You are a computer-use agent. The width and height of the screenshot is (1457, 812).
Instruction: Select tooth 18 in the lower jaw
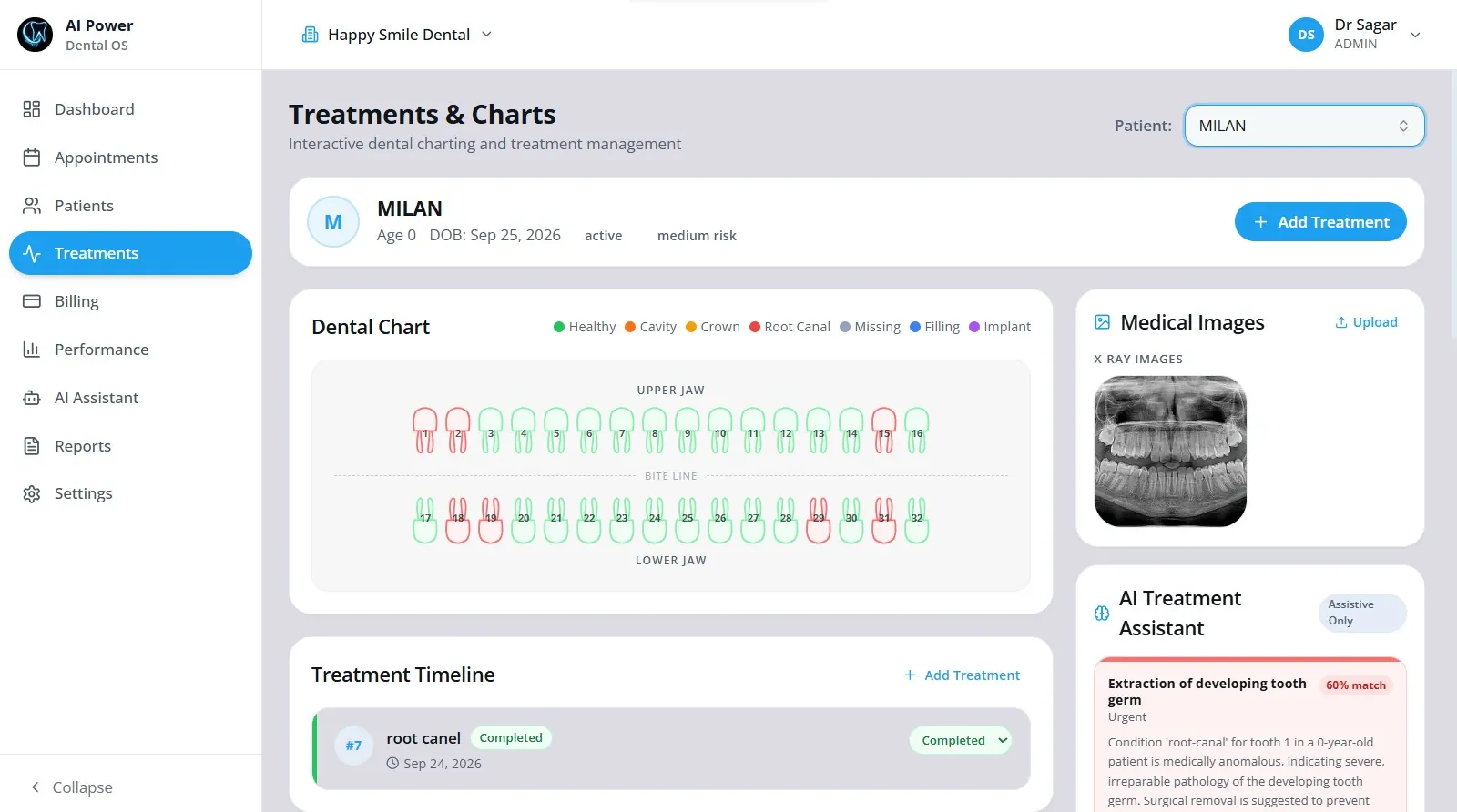pos(458,520)
